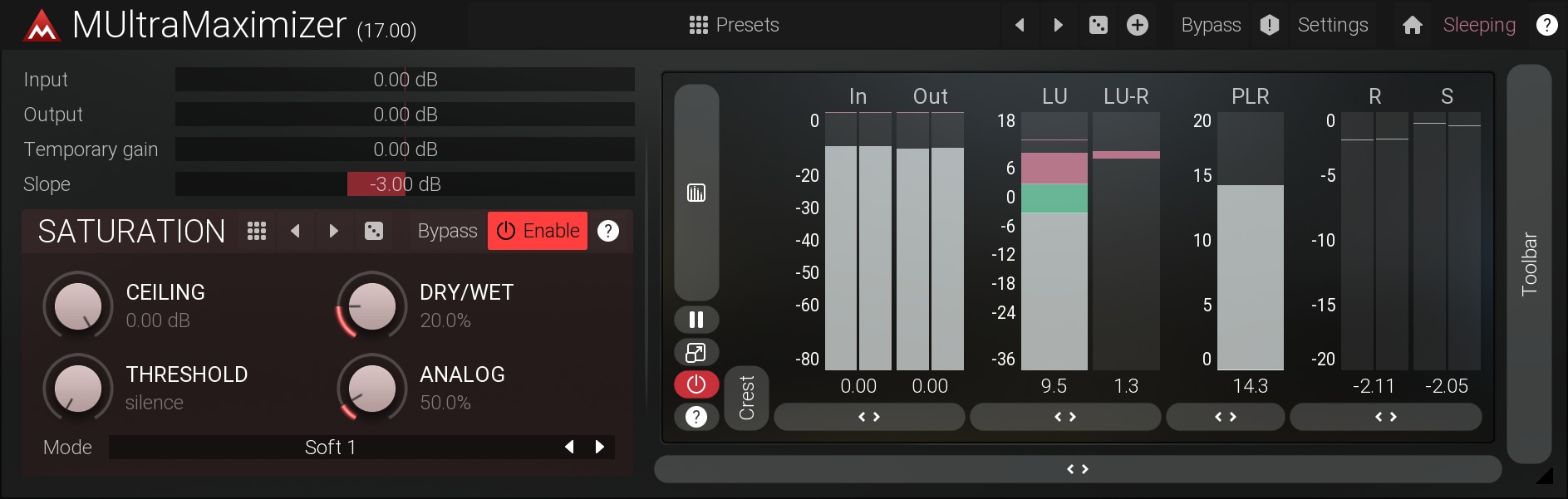Open the Presets menu

[x=735, y=25]
